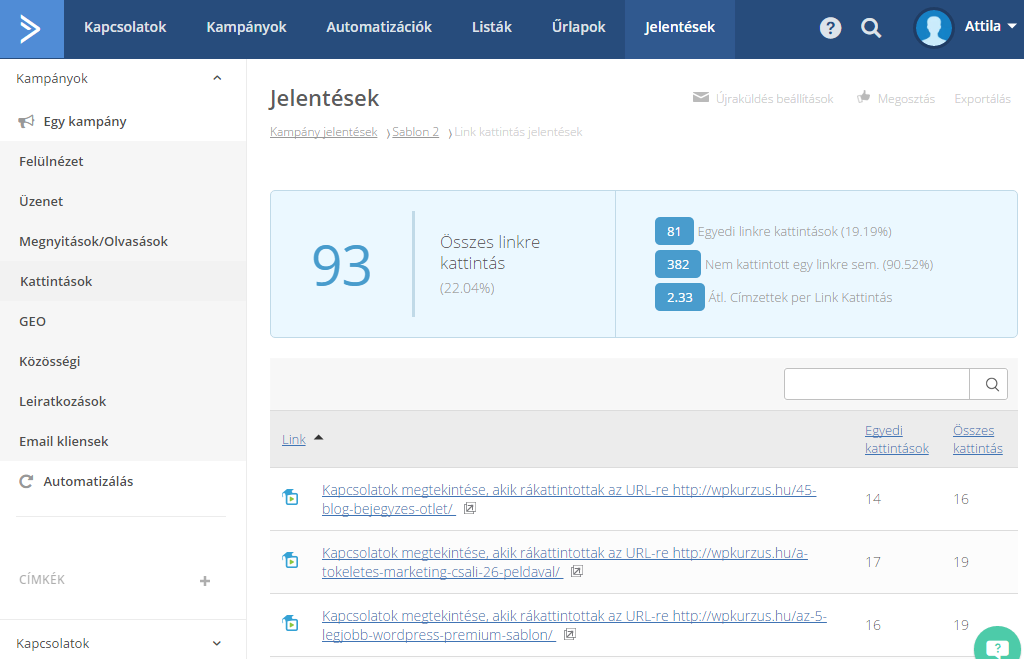Open the green chat support widget
1024x659 pixels.
coord(996,646)
